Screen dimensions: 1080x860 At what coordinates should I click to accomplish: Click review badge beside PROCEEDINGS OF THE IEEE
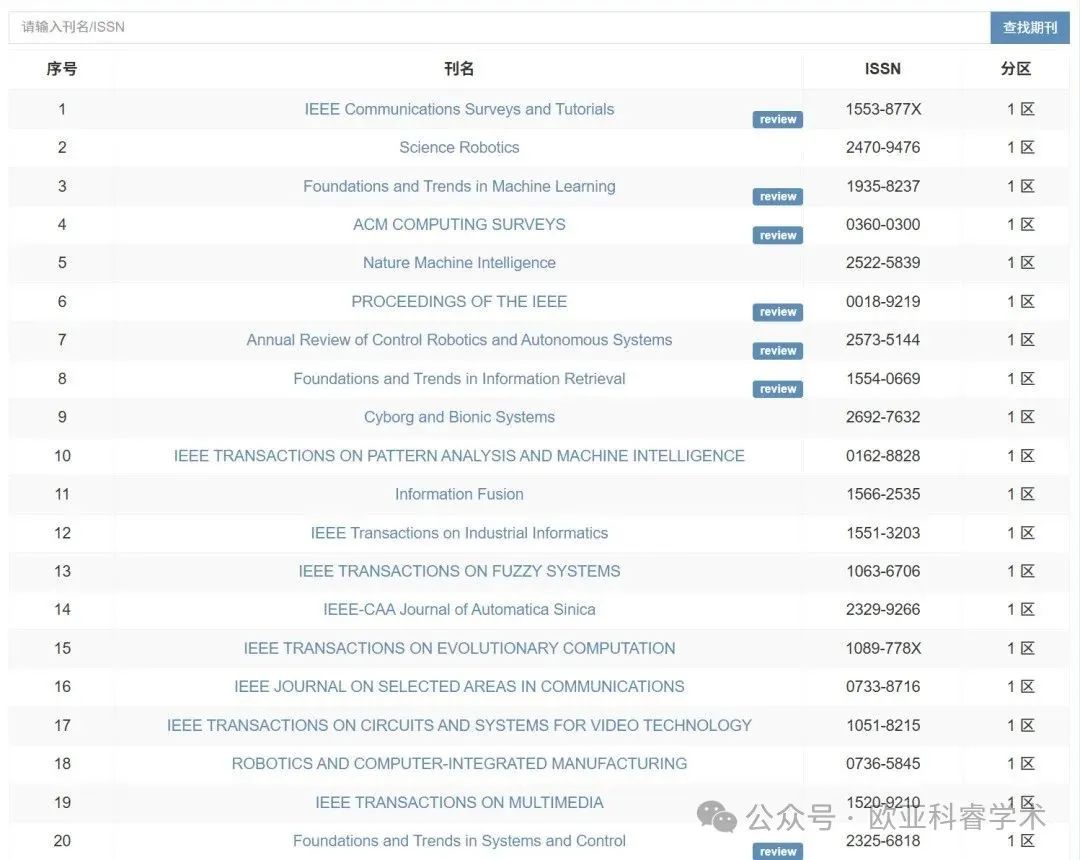[x=778, y=312]
